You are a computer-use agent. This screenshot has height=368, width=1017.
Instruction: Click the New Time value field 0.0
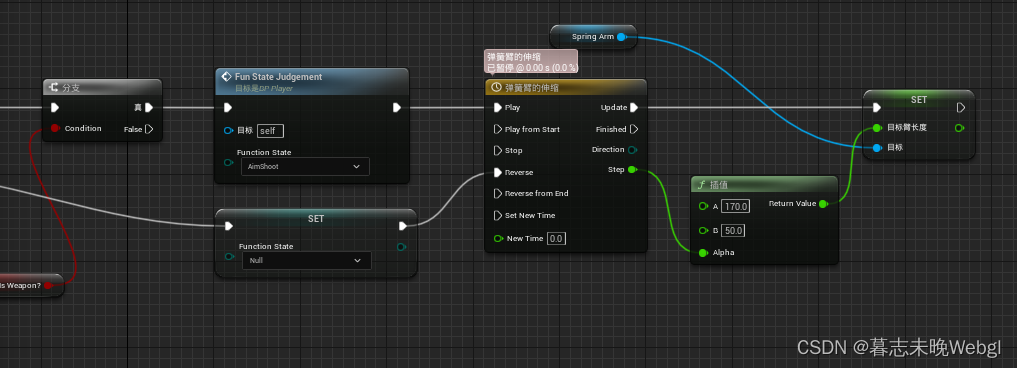tap(556, 239)
